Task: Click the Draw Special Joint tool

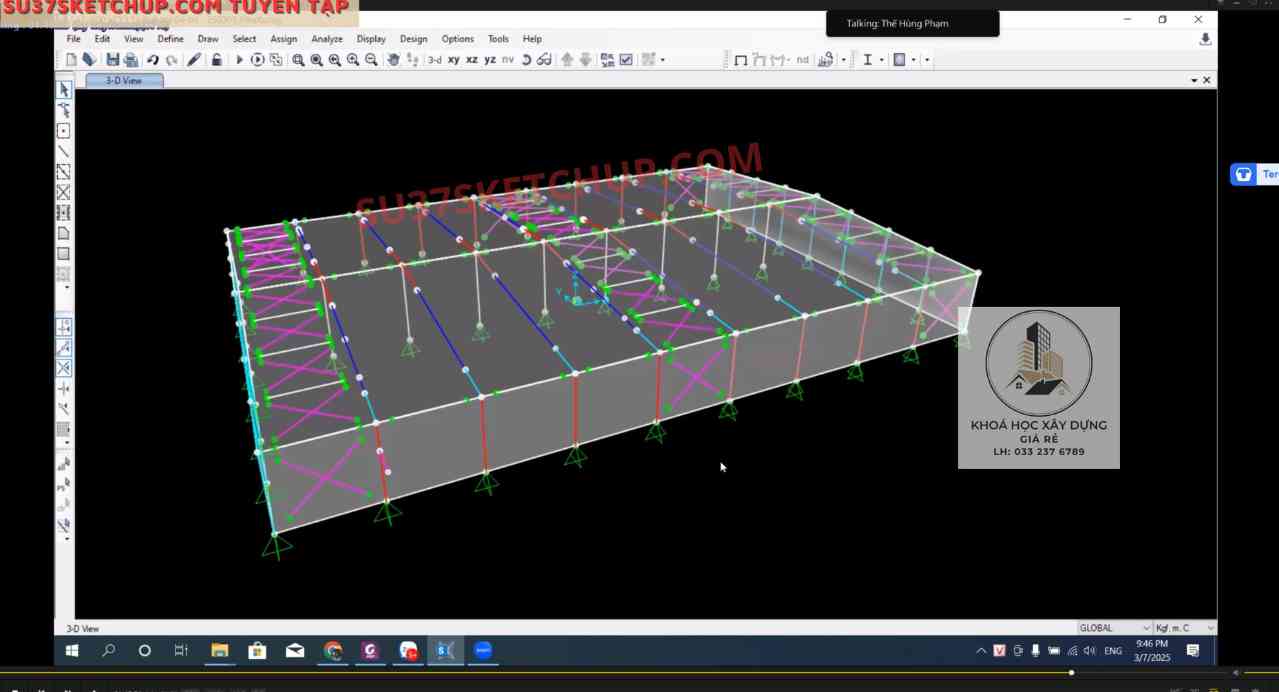Action: (x=64, y=131)
